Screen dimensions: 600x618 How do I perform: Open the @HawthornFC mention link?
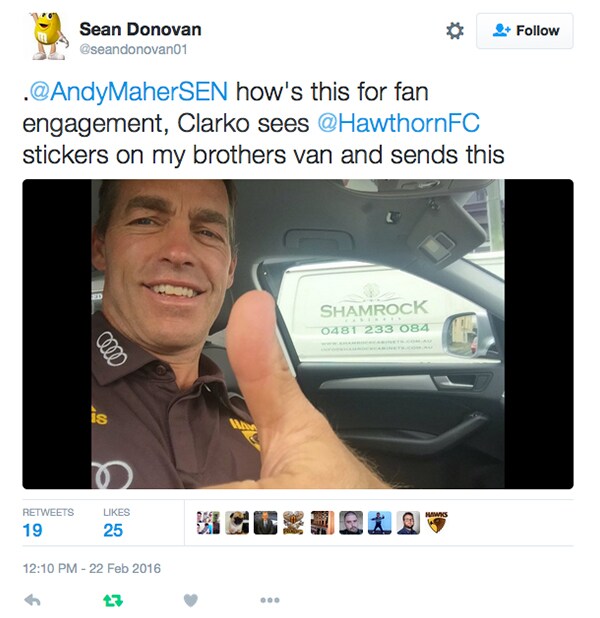tap(399, 123)
